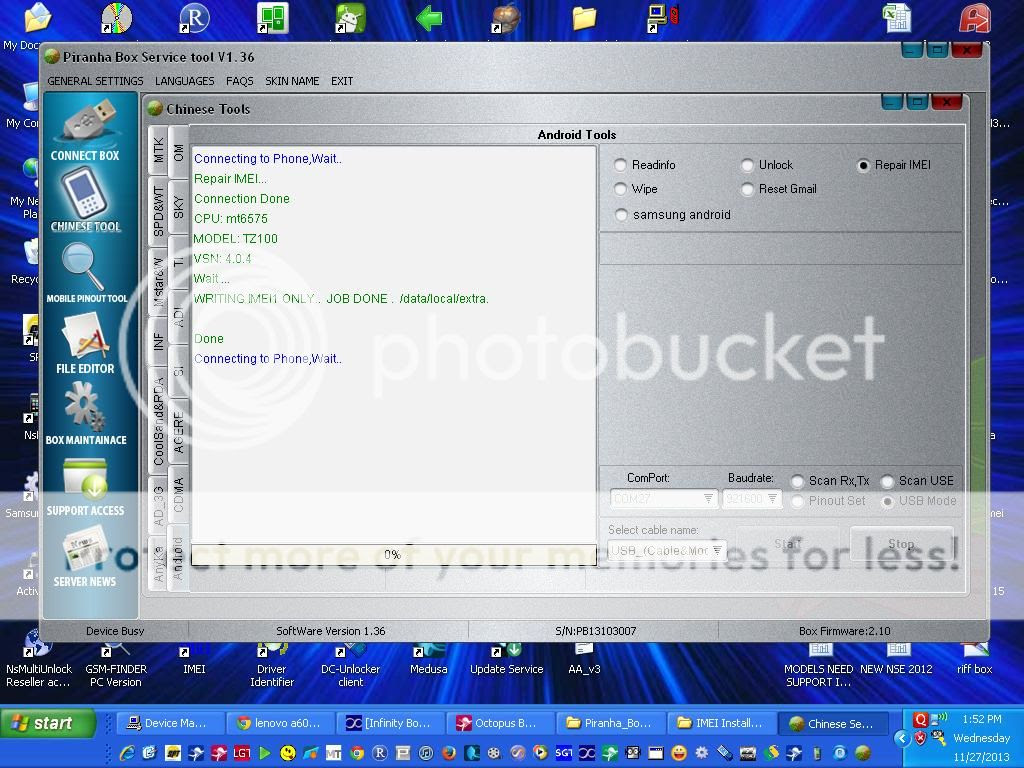This screenshot has width=1024, height=768.
Task: Select the Scan Rx,Tx radio button
Action: click(x=797, y=481)
